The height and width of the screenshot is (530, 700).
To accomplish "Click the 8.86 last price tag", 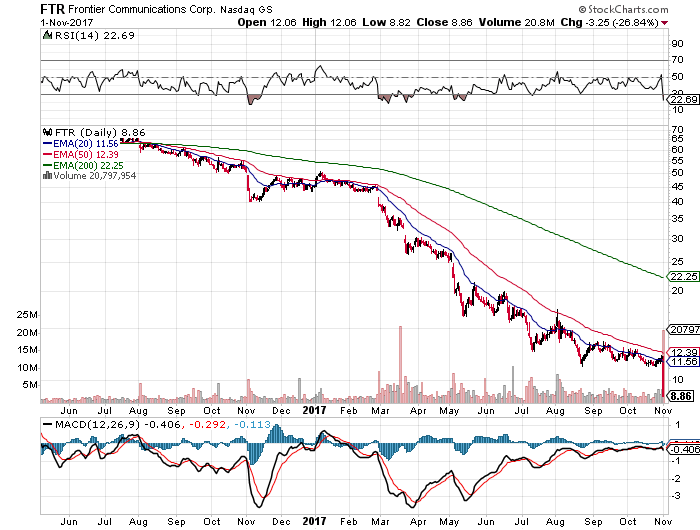I will click(x=682, y=396).
